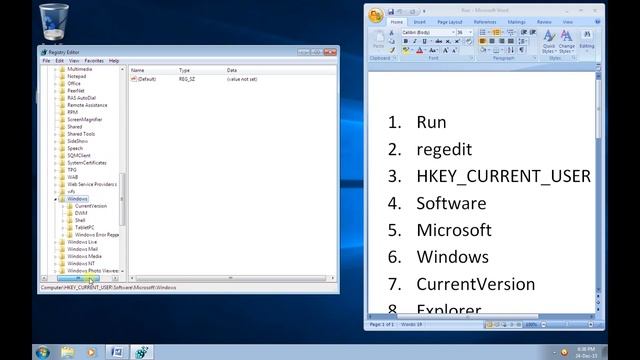The width and height of the screenshot is (640, 360).
Task: Align text right in Word
Action: 501,41
